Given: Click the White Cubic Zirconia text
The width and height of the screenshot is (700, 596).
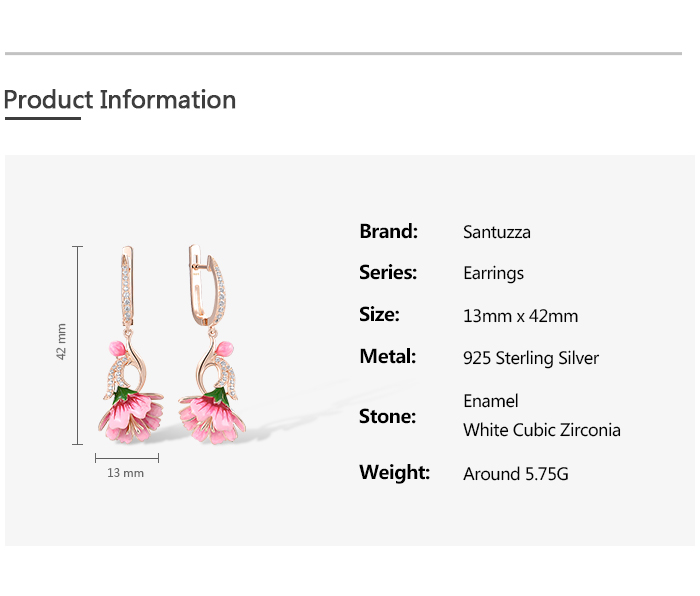Looking at the screenshot, I should (x=542, y=430).
